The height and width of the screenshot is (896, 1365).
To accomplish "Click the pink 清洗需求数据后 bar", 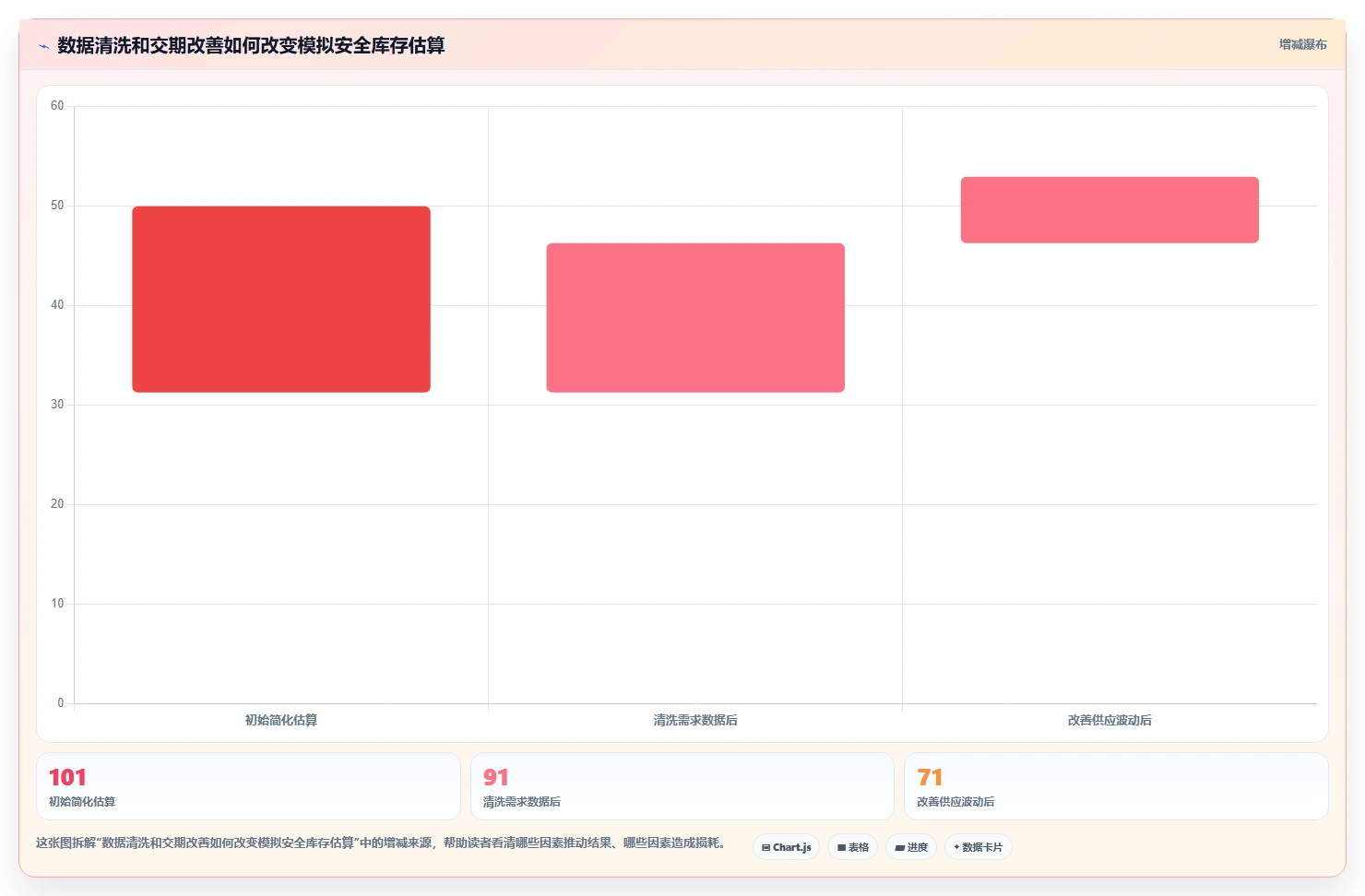I will point(695,318).
